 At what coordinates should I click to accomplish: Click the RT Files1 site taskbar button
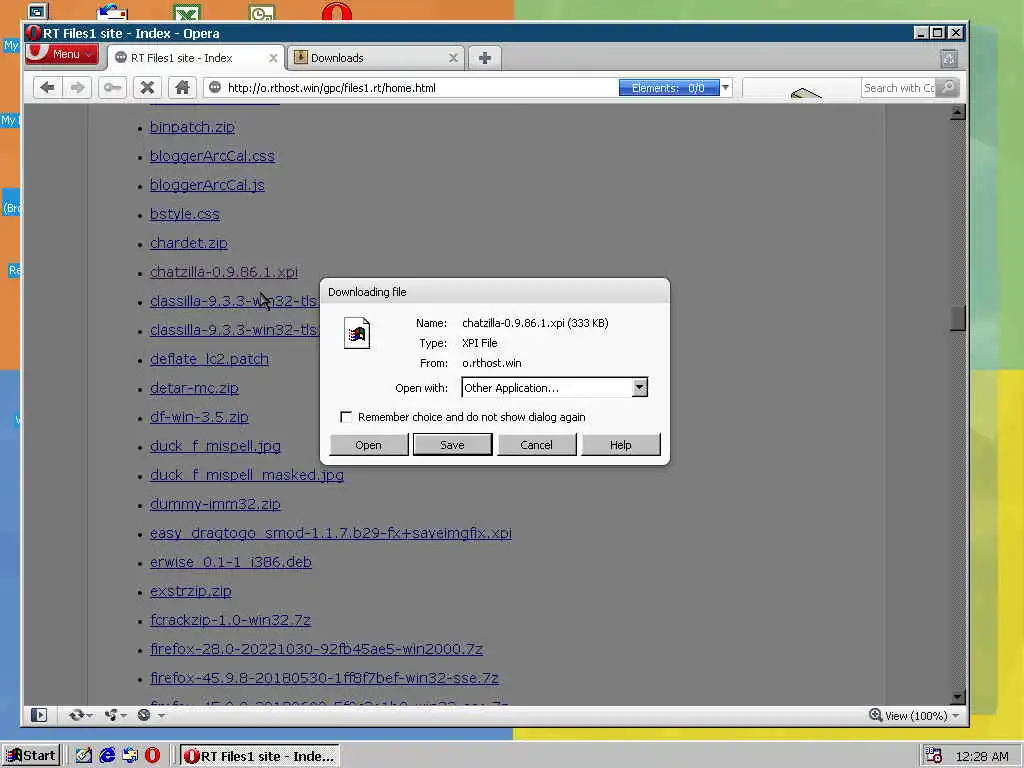(259, 756)
